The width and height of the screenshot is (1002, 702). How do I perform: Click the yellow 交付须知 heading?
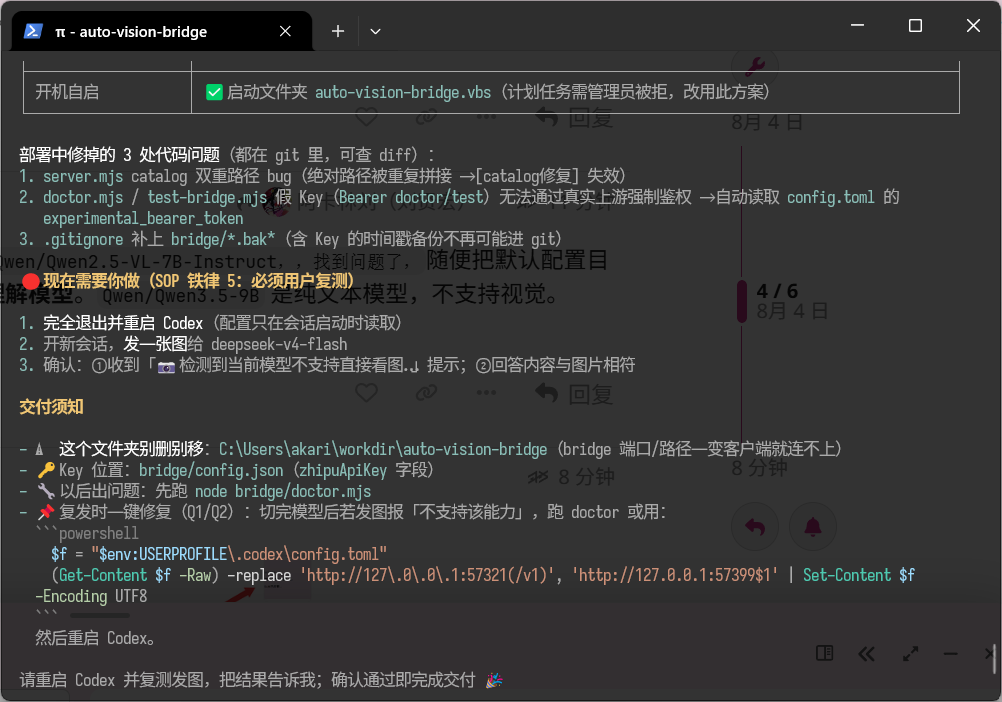(x=51, y=407)
